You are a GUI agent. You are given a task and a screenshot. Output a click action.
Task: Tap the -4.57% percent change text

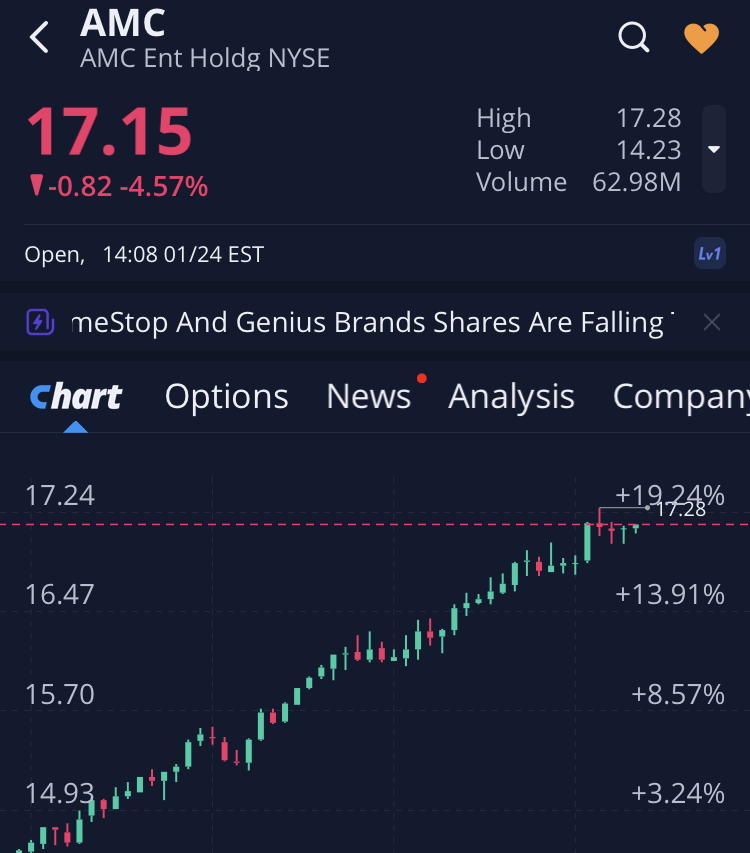(x=163, y=186)
